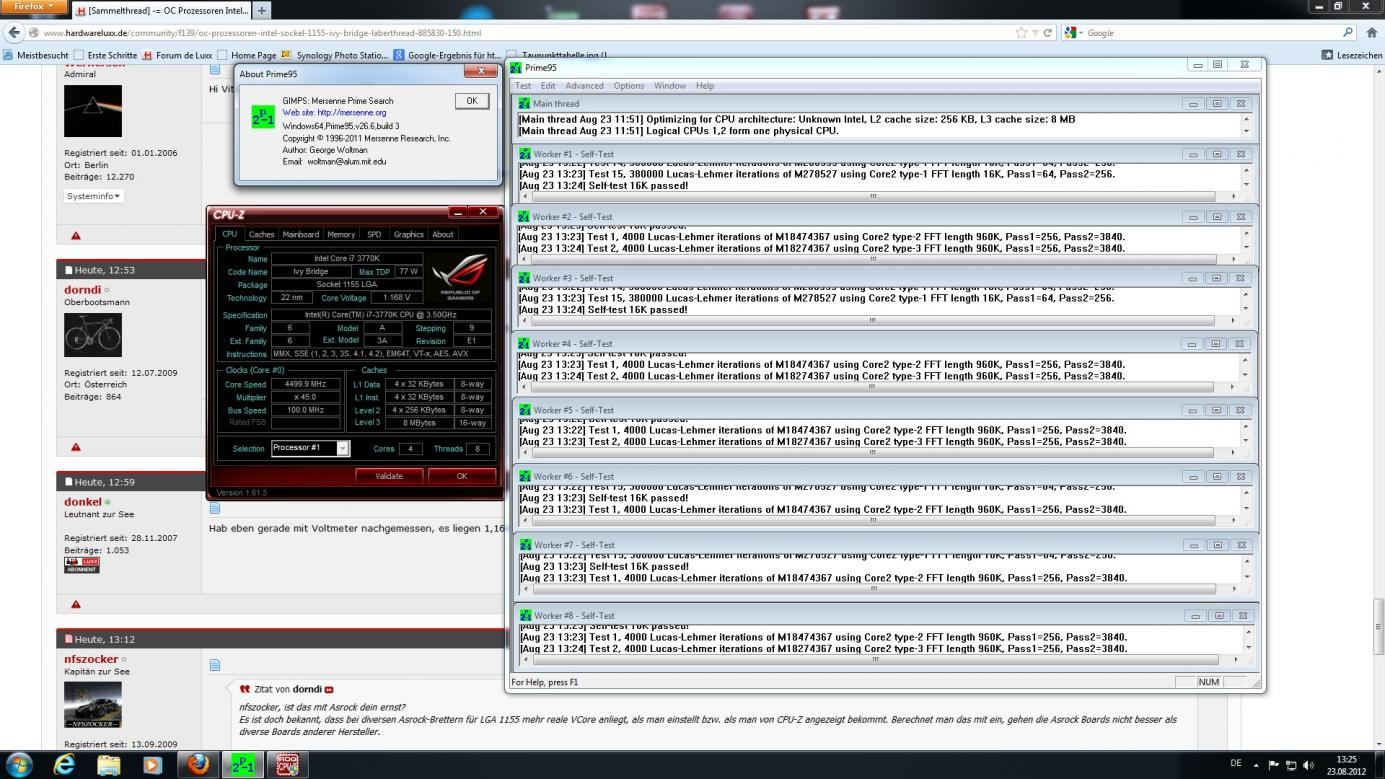The height and width of the screenshot is (779, 1385).
Task: Open the SPD tab in CPU-Z
Action: [x=374, y=234]
